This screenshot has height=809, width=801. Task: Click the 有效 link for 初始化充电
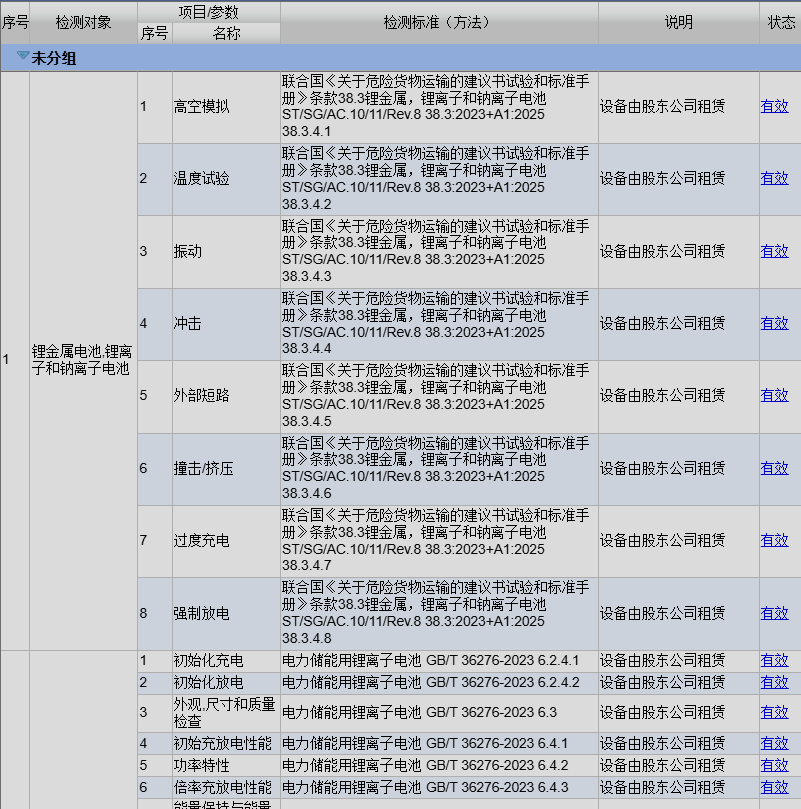[x=774, y=660]
